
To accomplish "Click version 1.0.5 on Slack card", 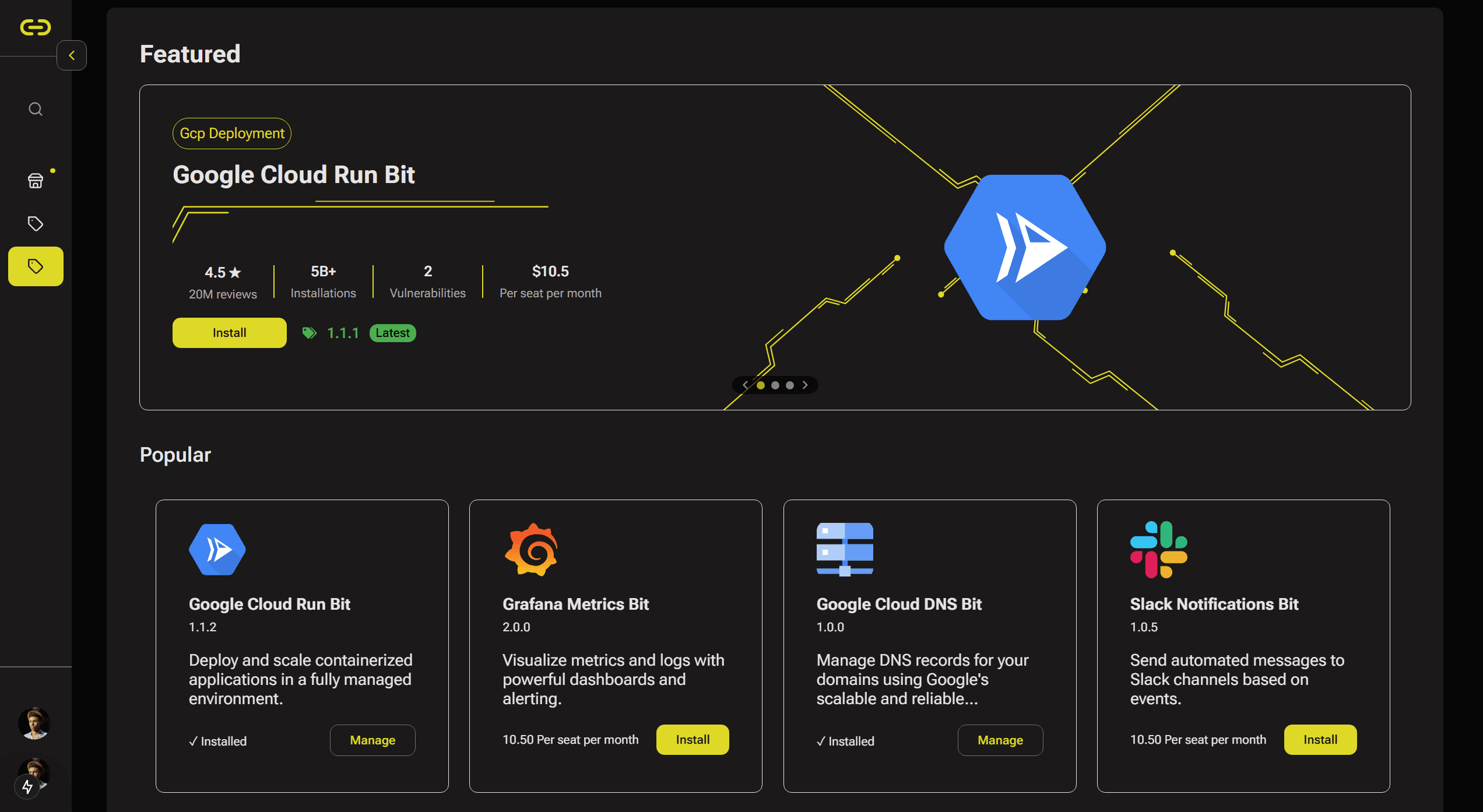I will click(x=1144, y=627).
